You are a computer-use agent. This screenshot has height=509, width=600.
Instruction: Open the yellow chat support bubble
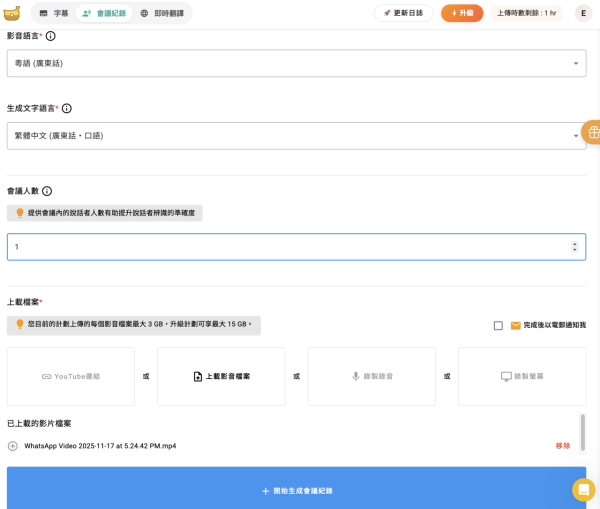(x=584, y=490)
